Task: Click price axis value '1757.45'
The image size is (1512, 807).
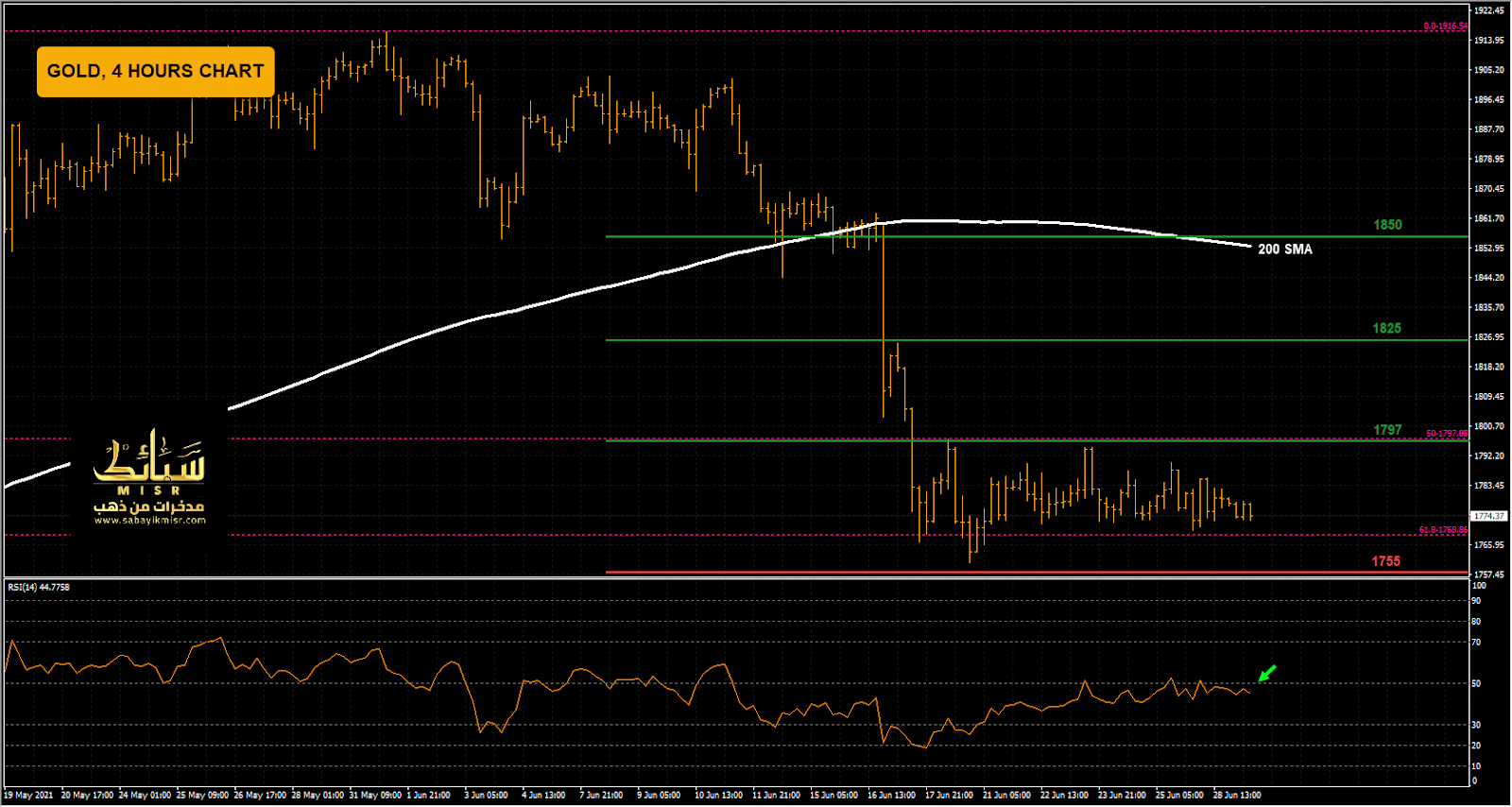Action: coord(1489,575)
